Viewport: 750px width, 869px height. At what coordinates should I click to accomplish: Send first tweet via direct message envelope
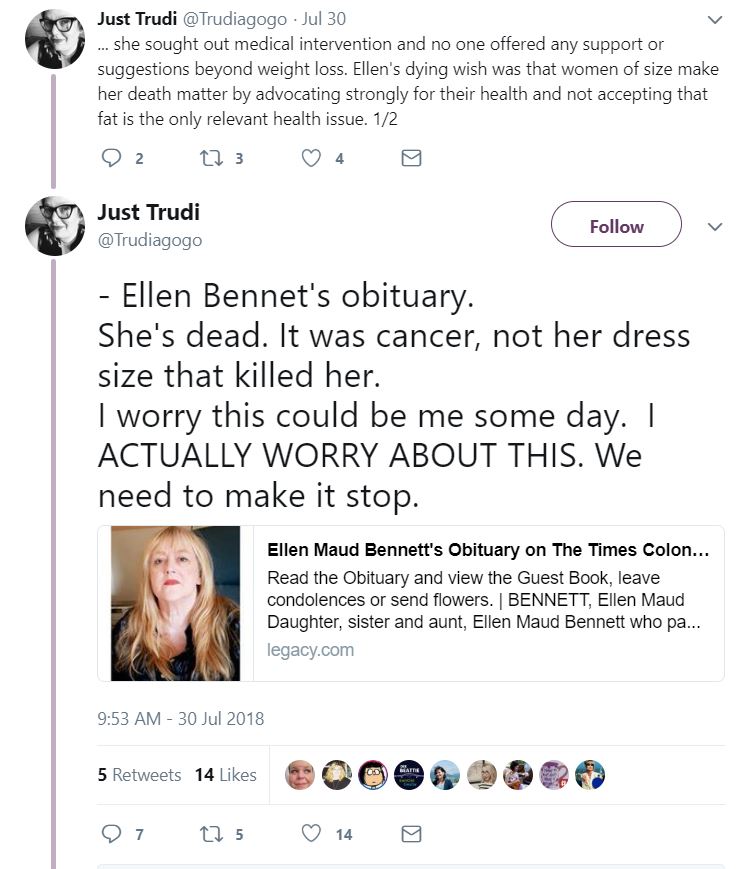411,159
